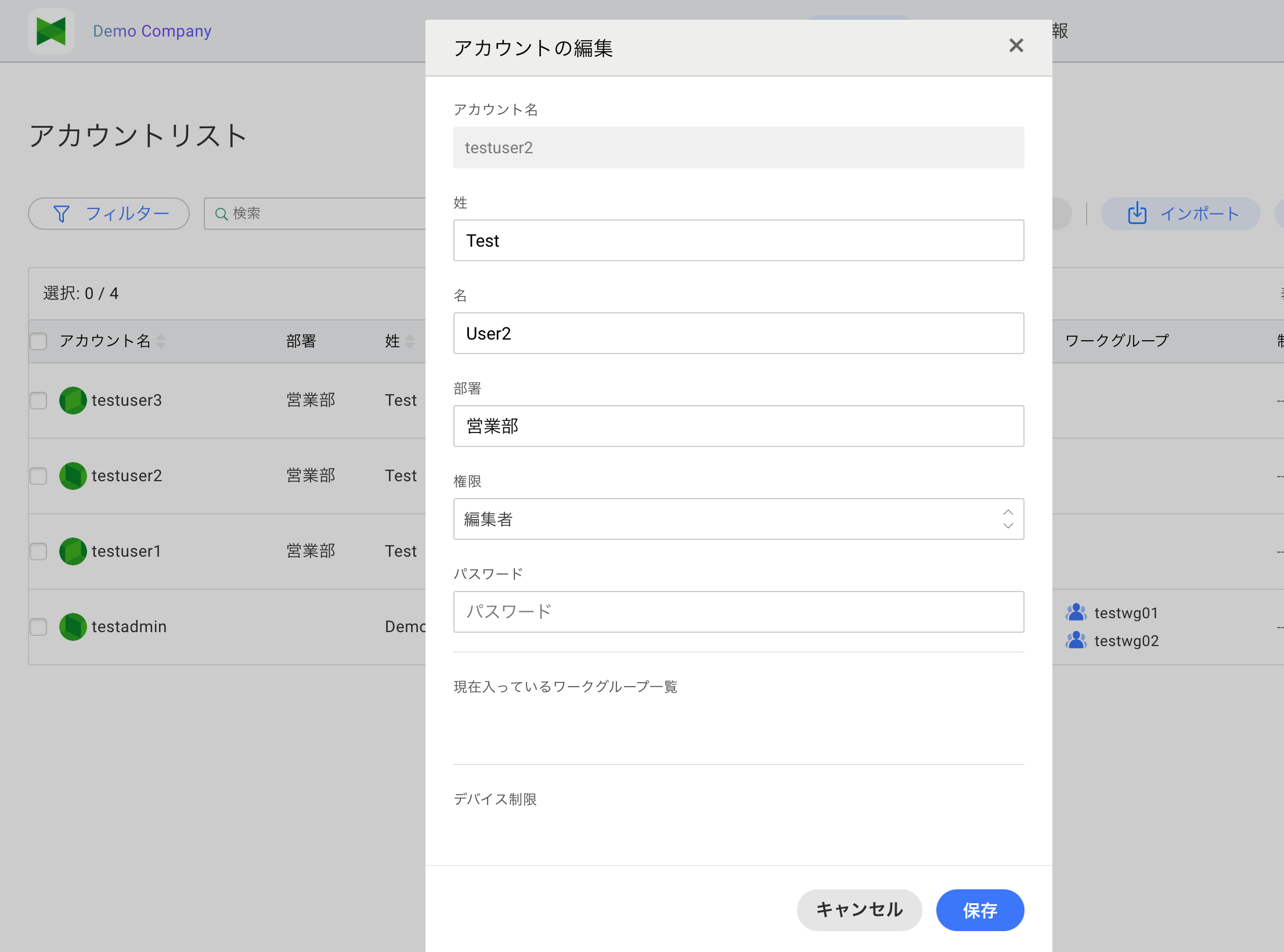Click the フィルター button

pos(109,214)
